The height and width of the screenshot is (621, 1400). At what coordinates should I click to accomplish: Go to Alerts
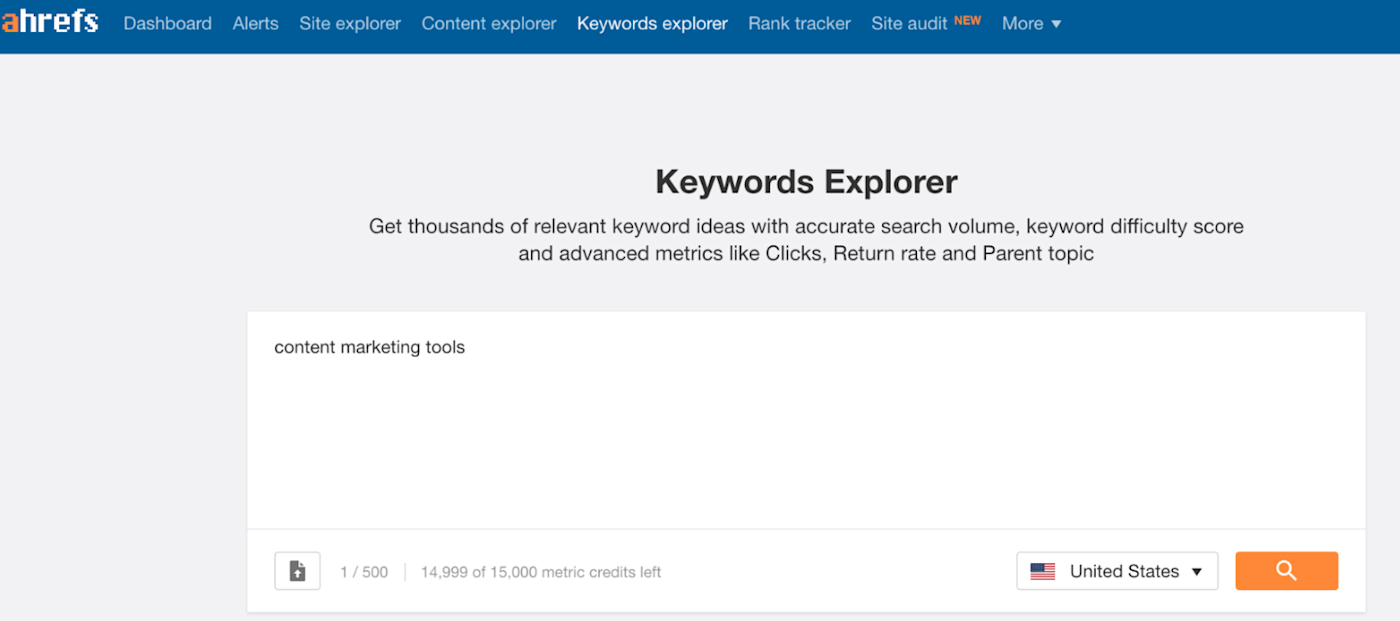coord(256,23)
